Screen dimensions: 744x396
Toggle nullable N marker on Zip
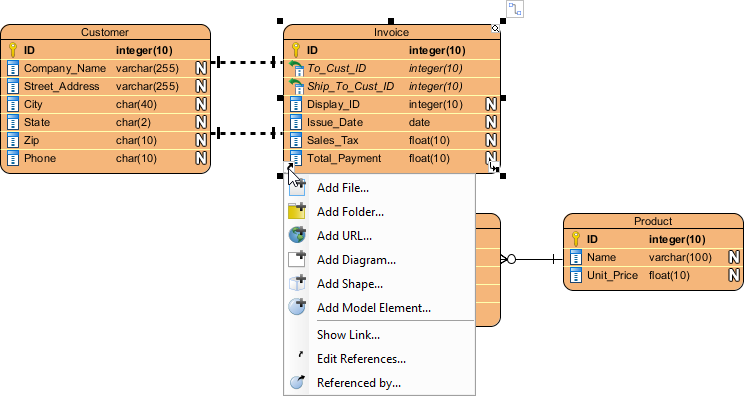point(201,140)
